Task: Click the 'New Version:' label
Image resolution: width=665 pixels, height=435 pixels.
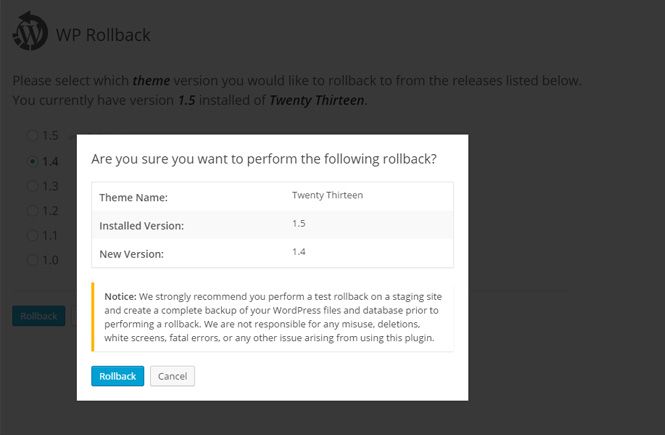Action: (x=131, y=254)
